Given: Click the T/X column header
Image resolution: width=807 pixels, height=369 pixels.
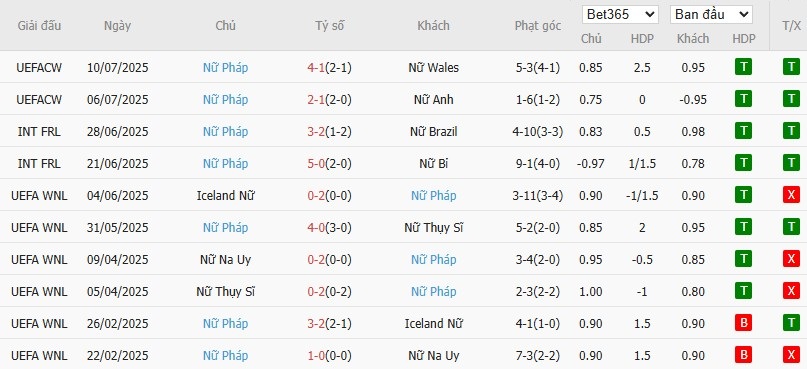Looking at the screenshot, I should [x=791, y=26].
